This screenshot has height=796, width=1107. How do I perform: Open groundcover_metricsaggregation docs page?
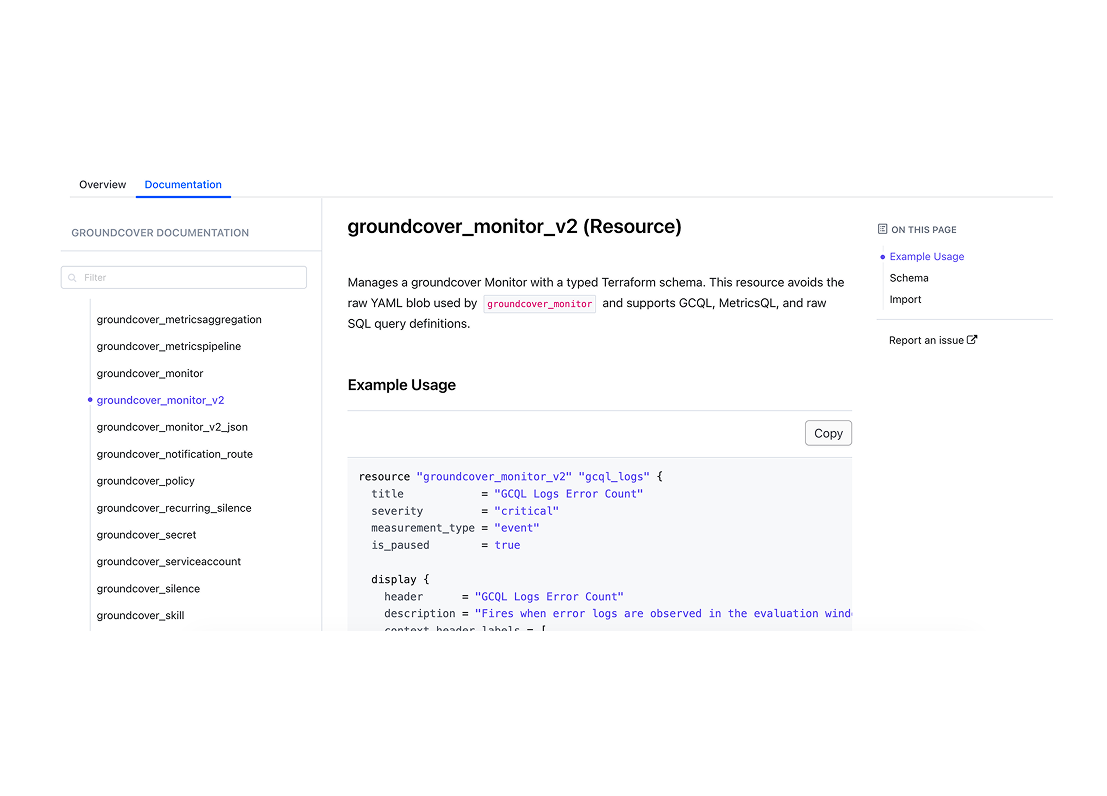click(179, 319)
